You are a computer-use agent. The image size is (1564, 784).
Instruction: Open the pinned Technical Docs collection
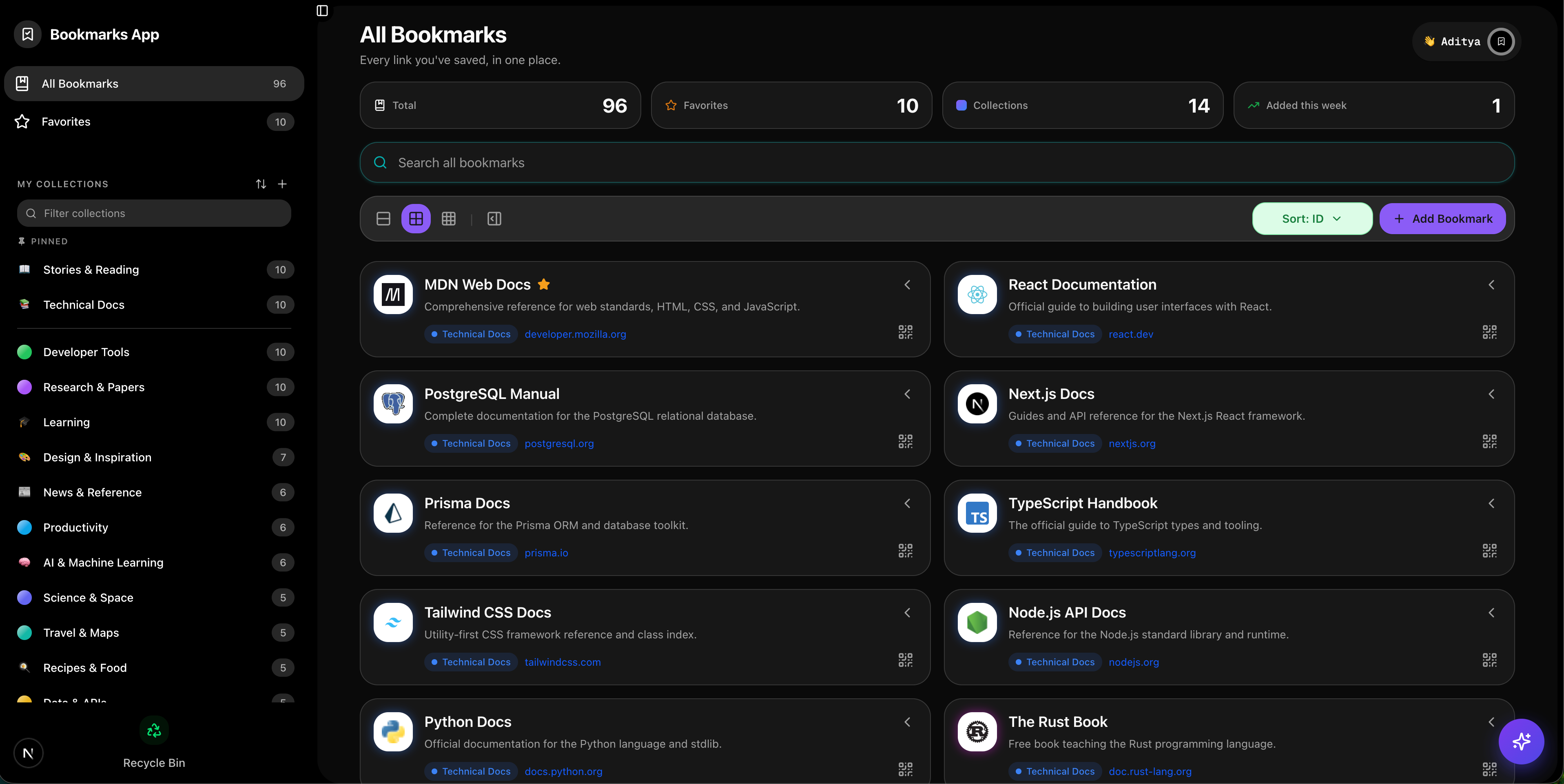pos(154,305)
